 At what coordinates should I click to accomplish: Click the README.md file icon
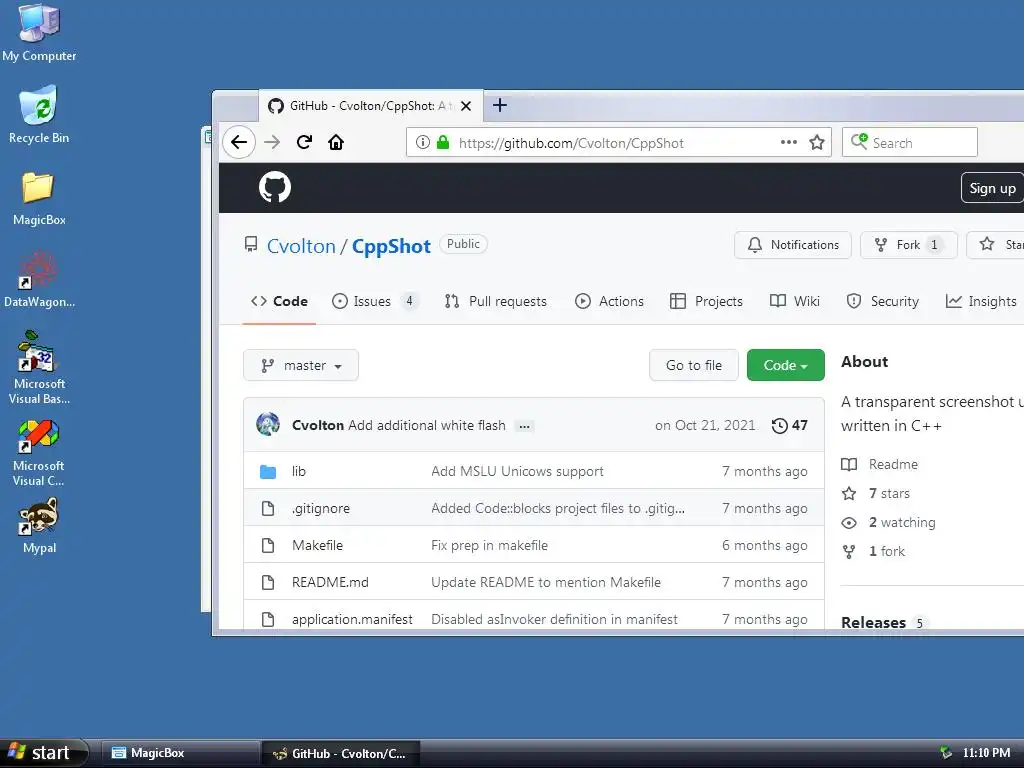point(268,582)
